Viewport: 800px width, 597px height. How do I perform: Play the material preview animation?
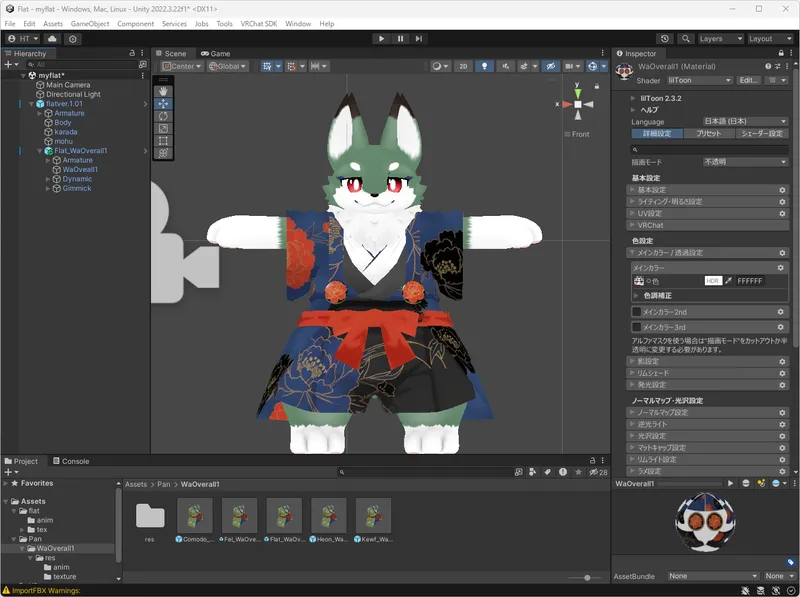(730, 483)
